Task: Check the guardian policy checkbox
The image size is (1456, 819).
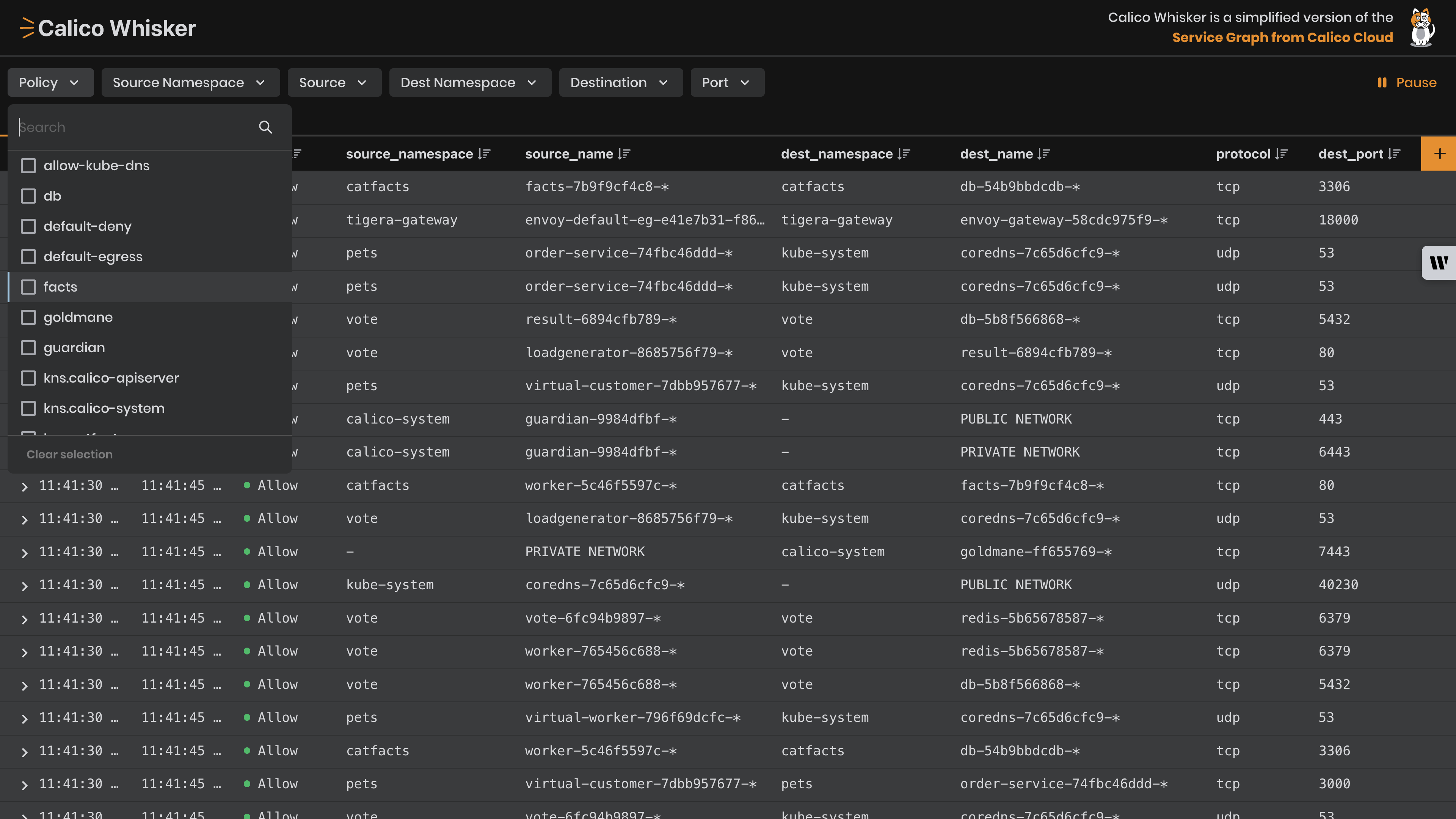Action: [x=28, y=348]
